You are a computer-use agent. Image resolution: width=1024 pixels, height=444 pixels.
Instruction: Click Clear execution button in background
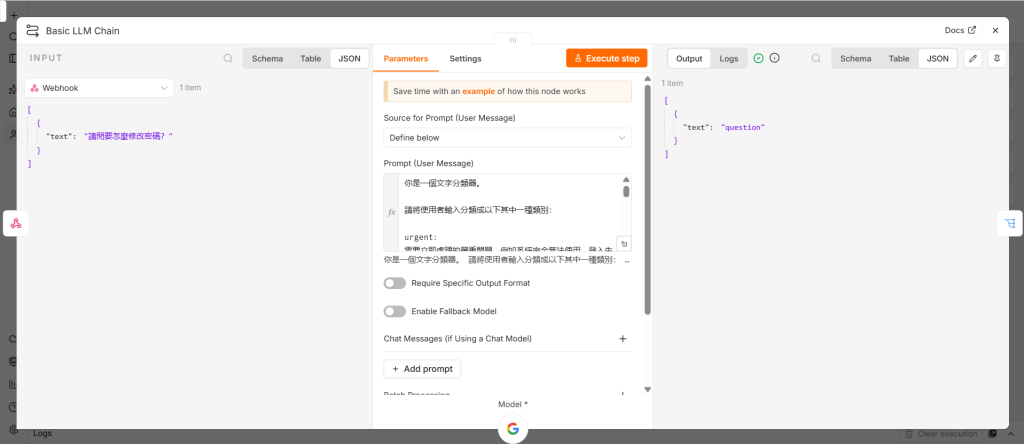pos(941,434)
